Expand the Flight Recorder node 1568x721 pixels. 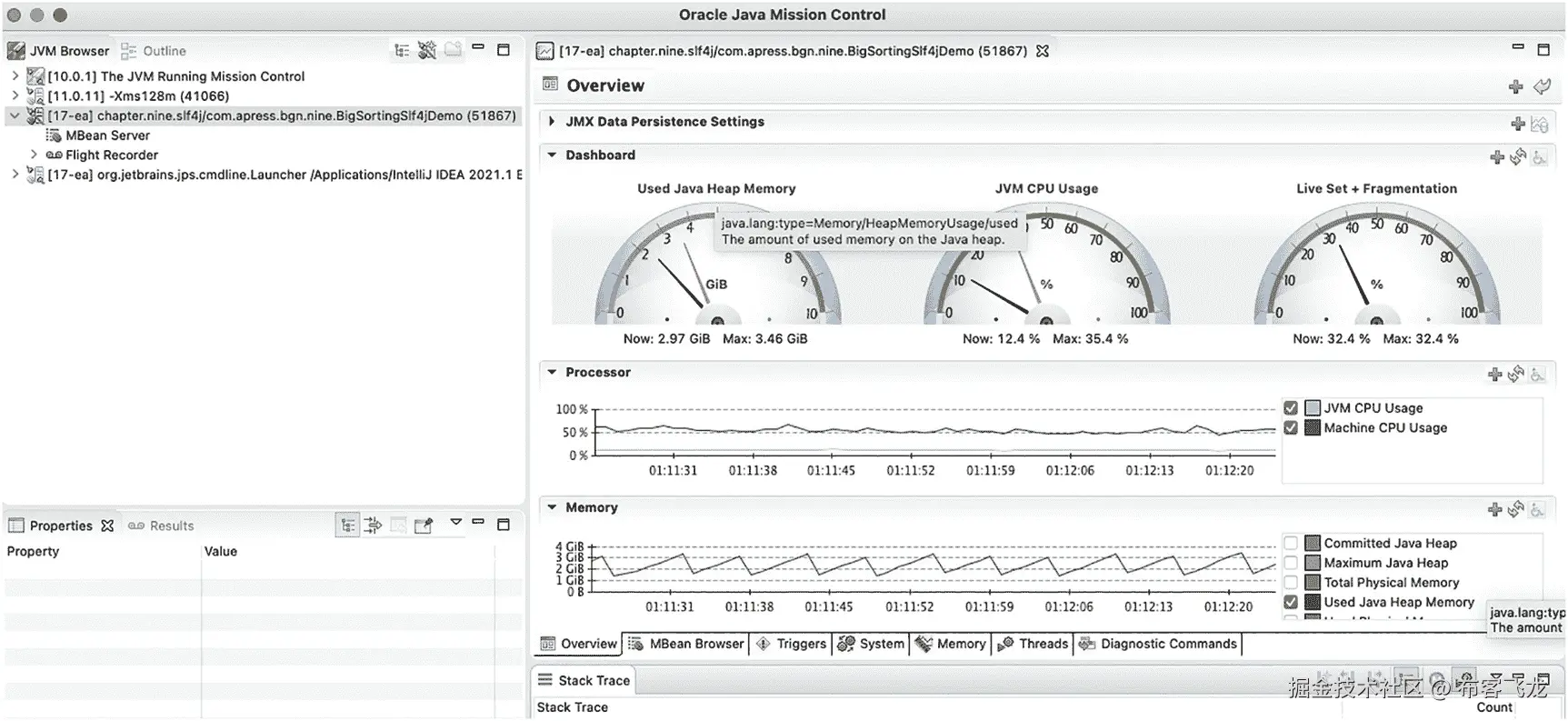[34, 155]
